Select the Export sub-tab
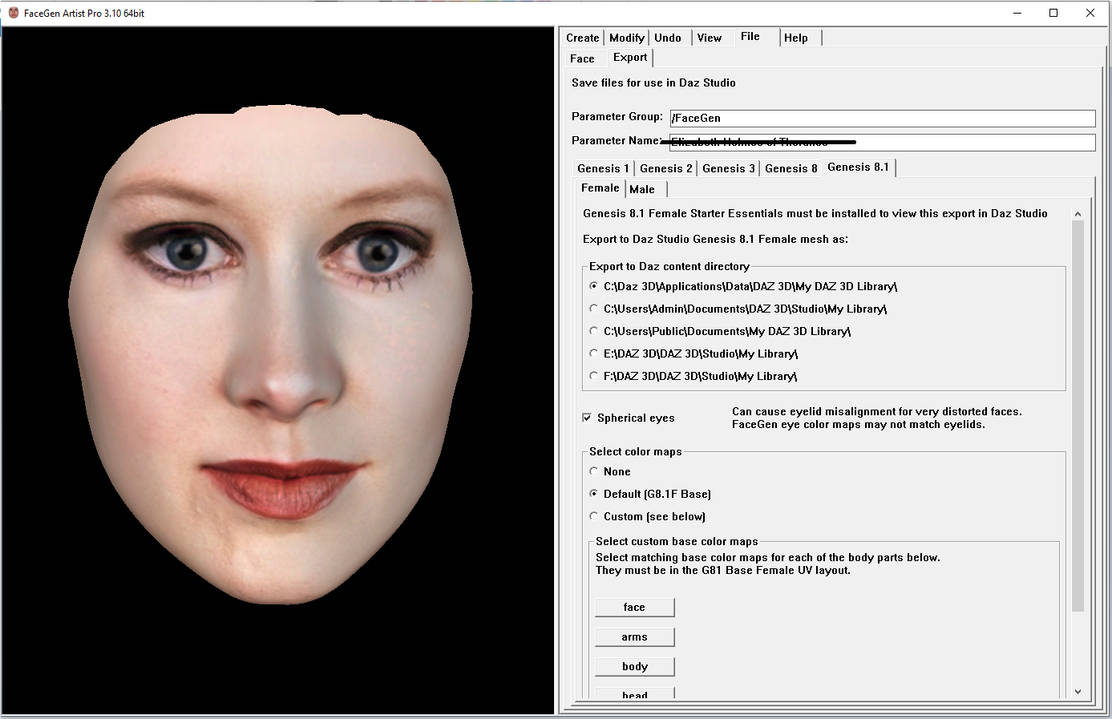Screen dimensions: 1112x719 (630, 57)
